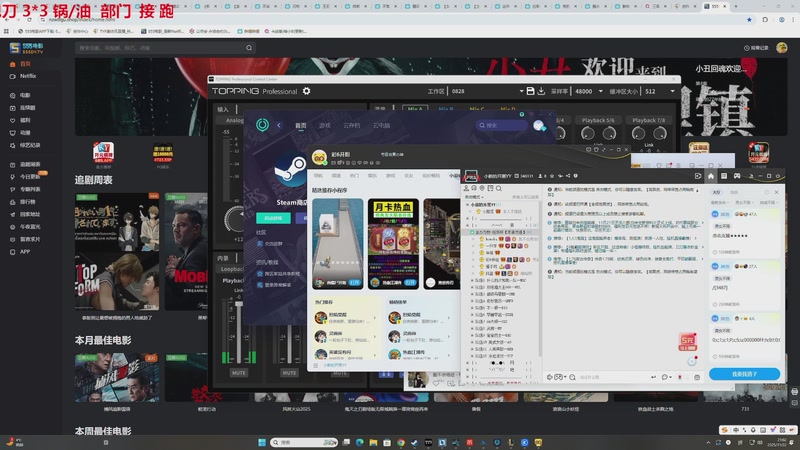800x450 pixels.
Task: Click the video play icon in YY channel header
Action: 697,176
